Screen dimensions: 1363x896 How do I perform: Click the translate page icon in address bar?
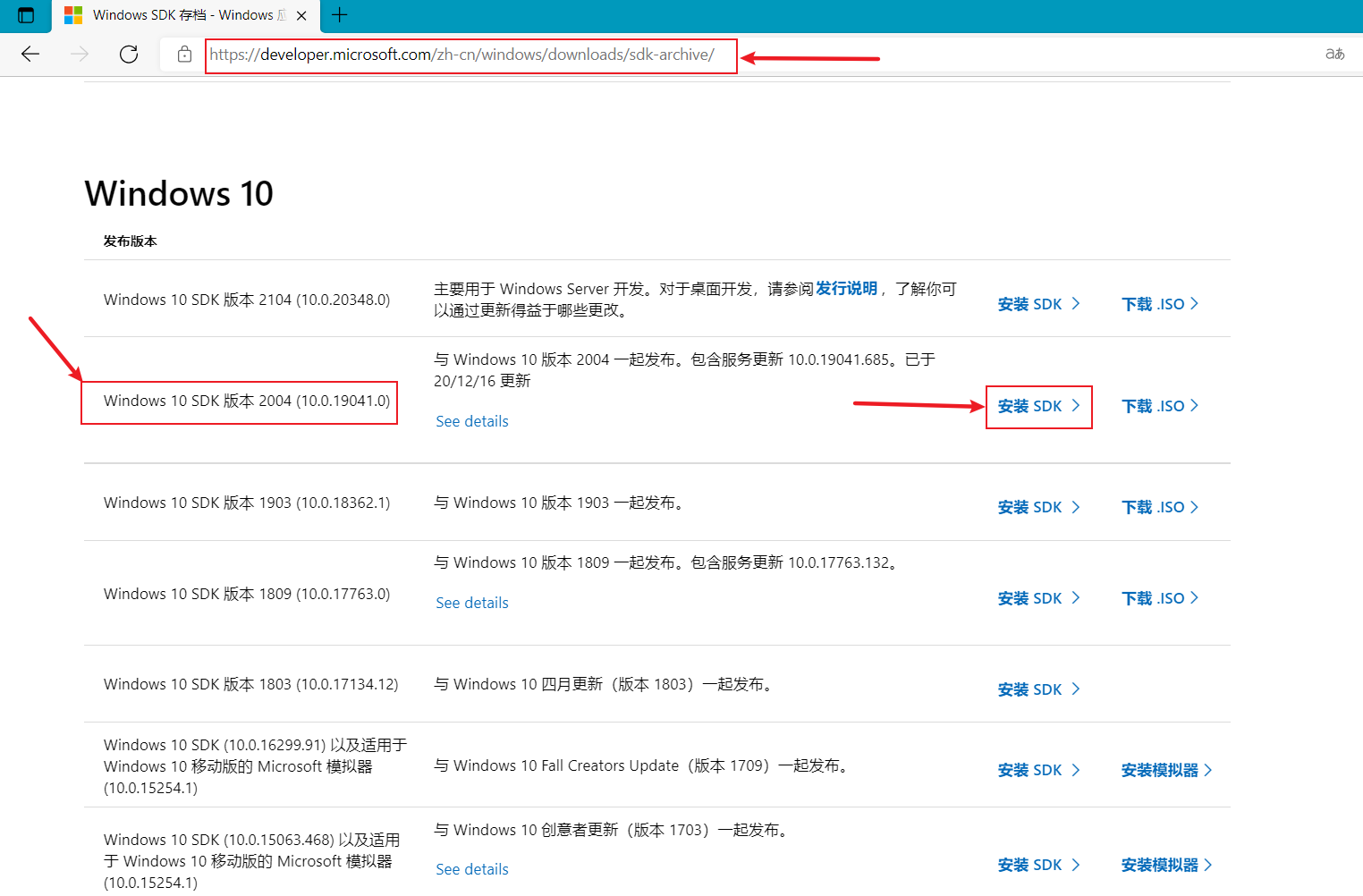point(1334,55)
